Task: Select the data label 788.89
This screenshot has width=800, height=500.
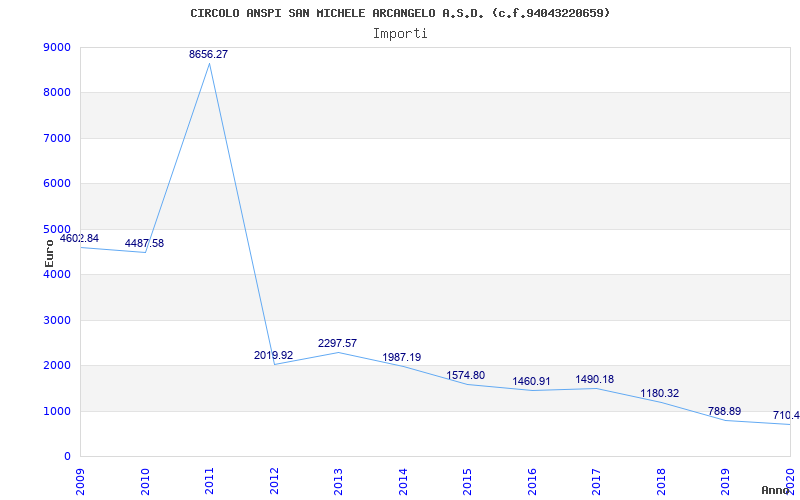Action: point(724,411)
